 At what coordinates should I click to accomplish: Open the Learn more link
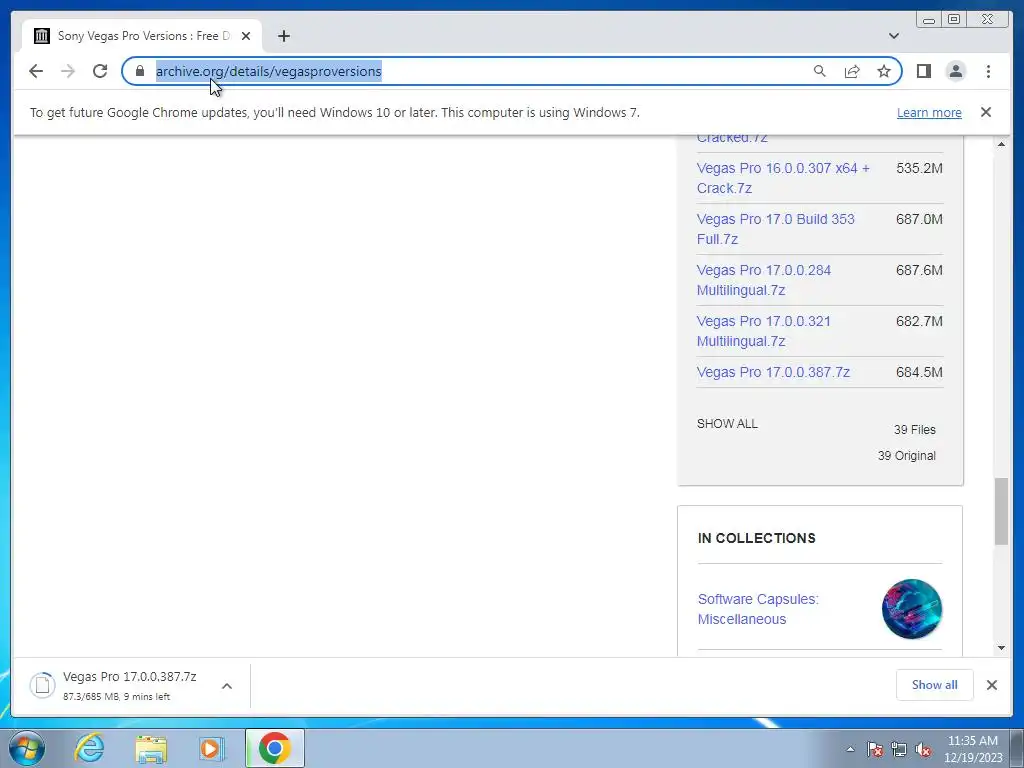(x=929, y=112)
